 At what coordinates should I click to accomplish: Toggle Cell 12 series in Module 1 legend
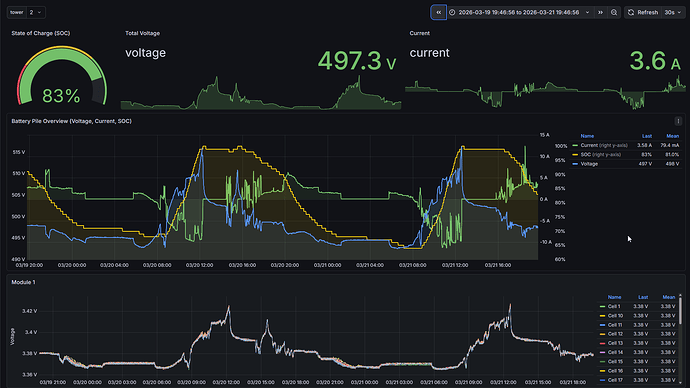(615, 334)
